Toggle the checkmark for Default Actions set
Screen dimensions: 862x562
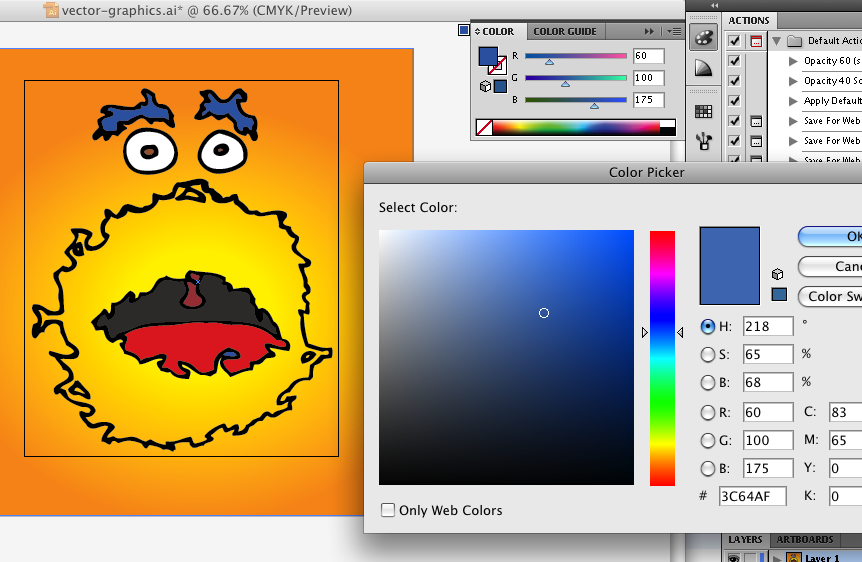pyautogui.click(x=735, y=41)
